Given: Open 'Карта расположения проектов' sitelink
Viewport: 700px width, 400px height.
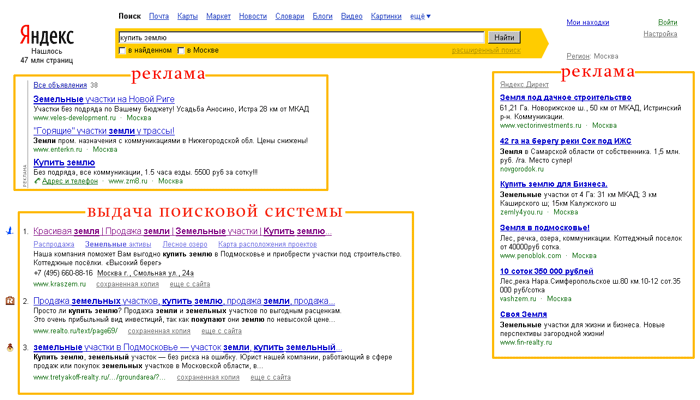Looking at the screenshot, I should pos(267,245).
